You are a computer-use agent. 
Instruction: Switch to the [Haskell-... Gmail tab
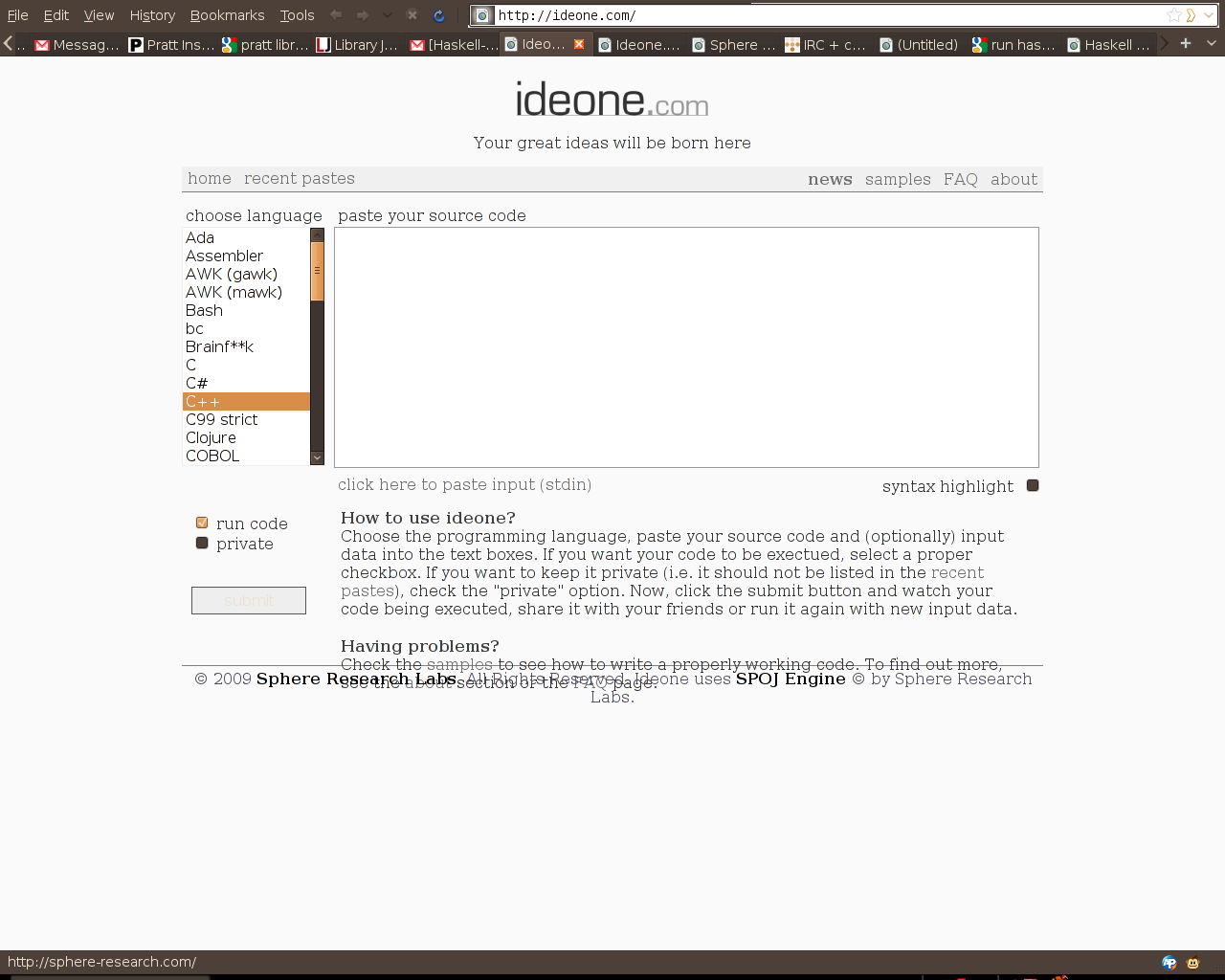pyautogui.click(x=453, y=44)
